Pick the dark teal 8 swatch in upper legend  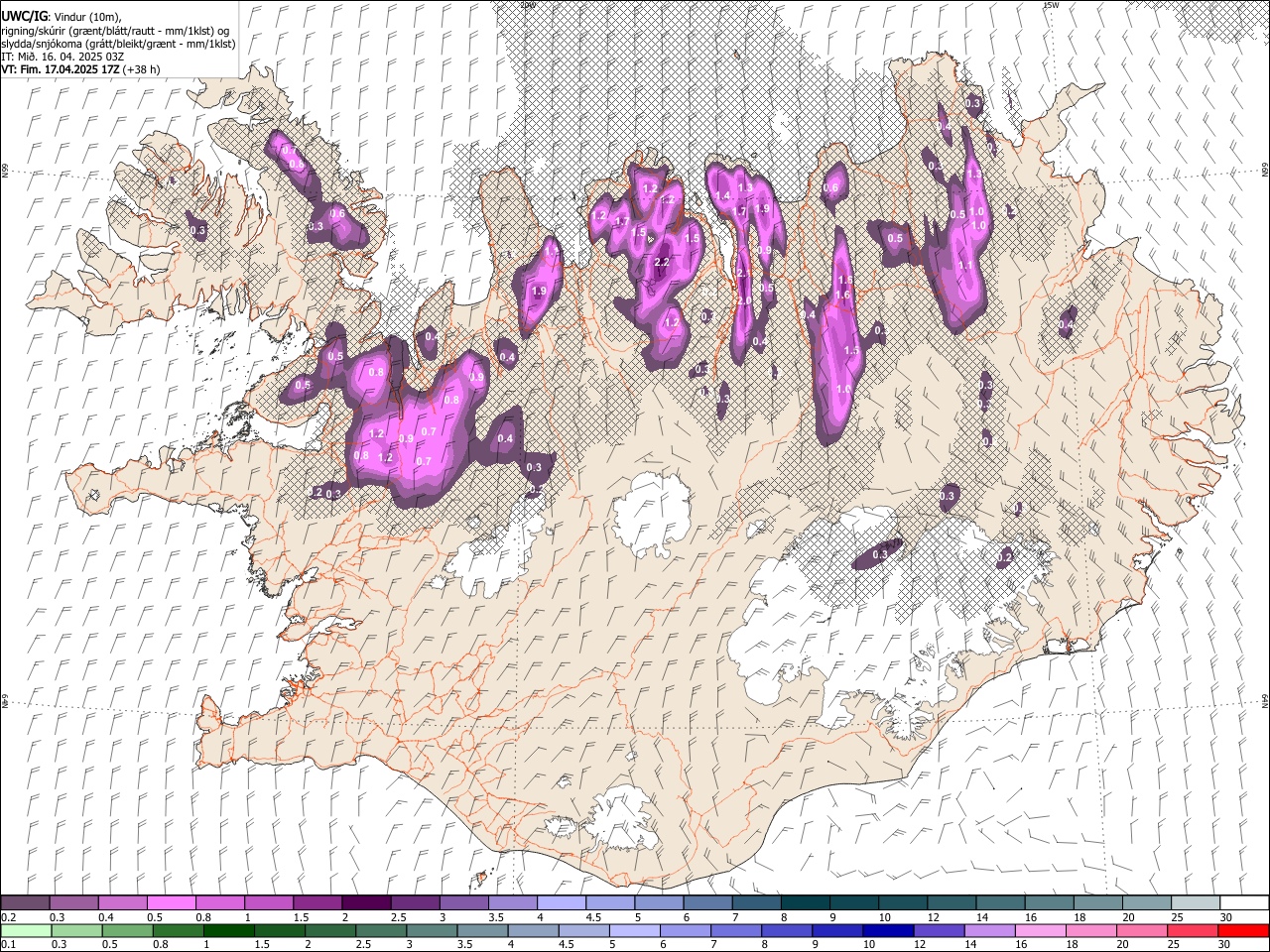pos(806,903)
